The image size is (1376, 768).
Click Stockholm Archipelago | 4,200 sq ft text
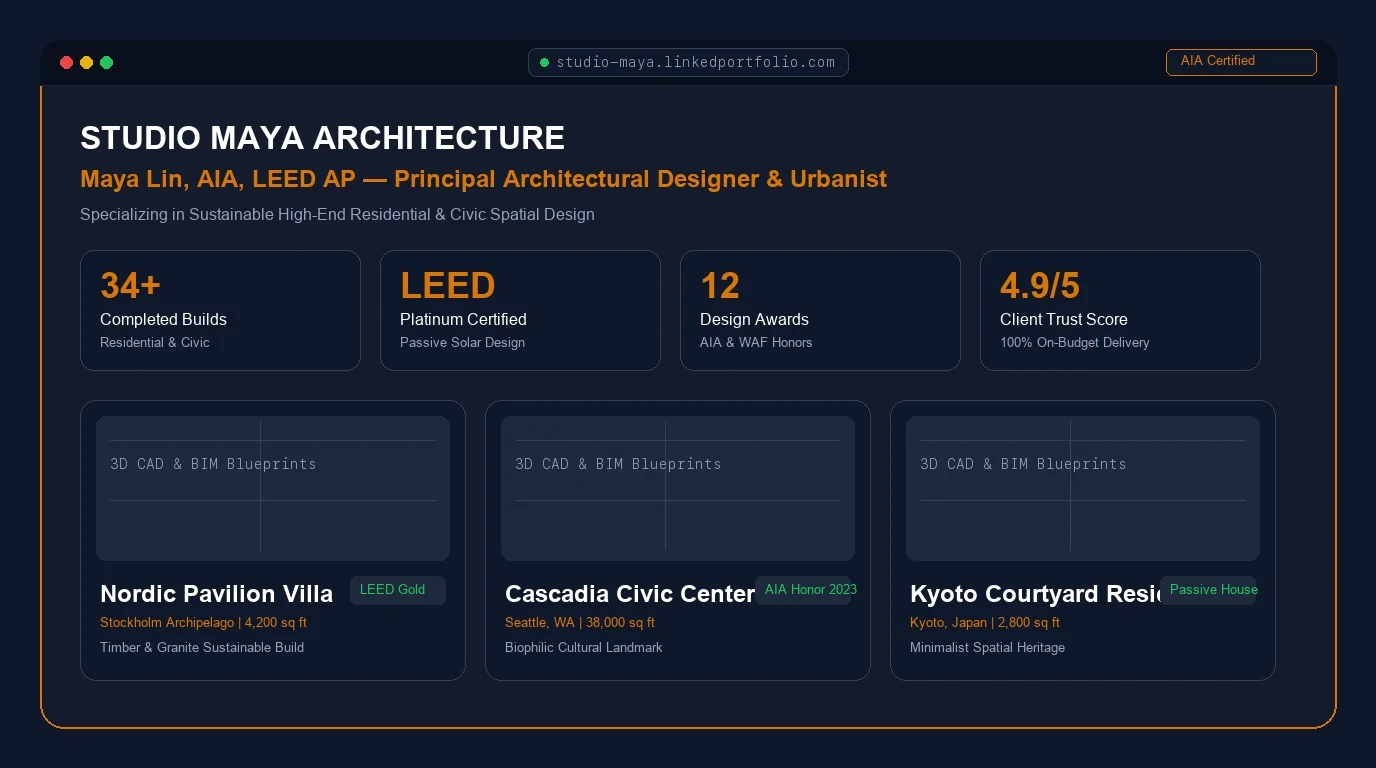click(x=203, y=622)
